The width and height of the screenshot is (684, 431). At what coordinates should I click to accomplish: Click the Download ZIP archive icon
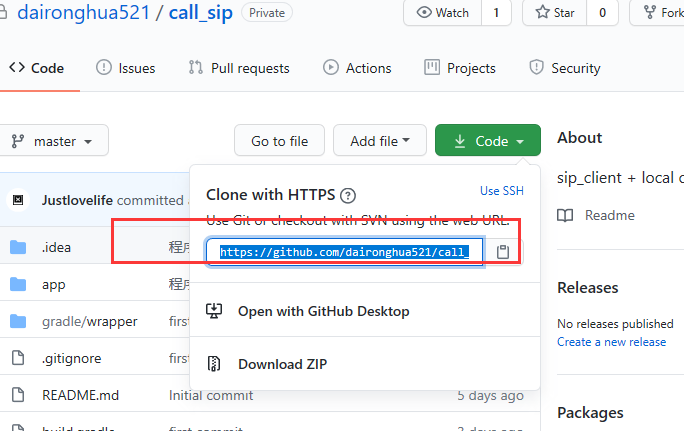(x=214, y=364)
